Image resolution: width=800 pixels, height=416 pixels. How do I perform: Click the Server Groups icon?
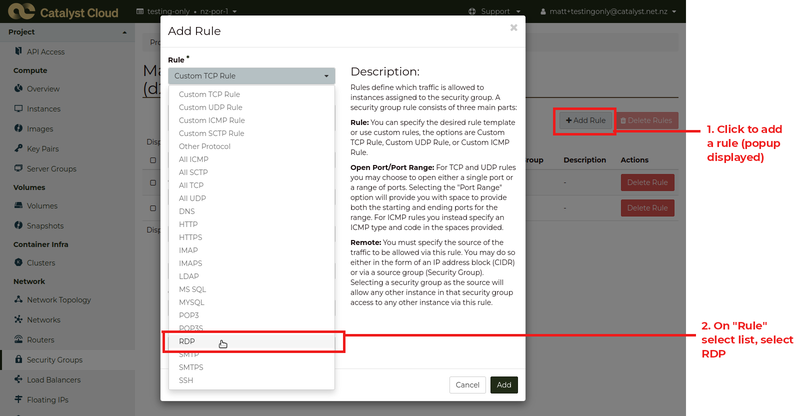[x=18, y=168]
